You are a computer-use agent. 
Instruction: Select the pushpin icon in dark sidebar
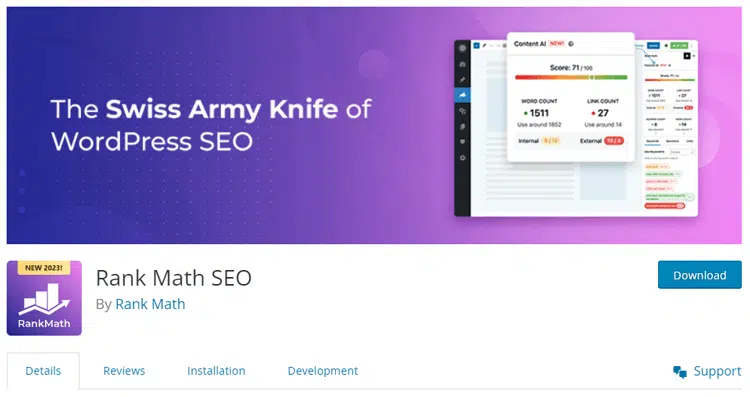(x=462, y=80)
